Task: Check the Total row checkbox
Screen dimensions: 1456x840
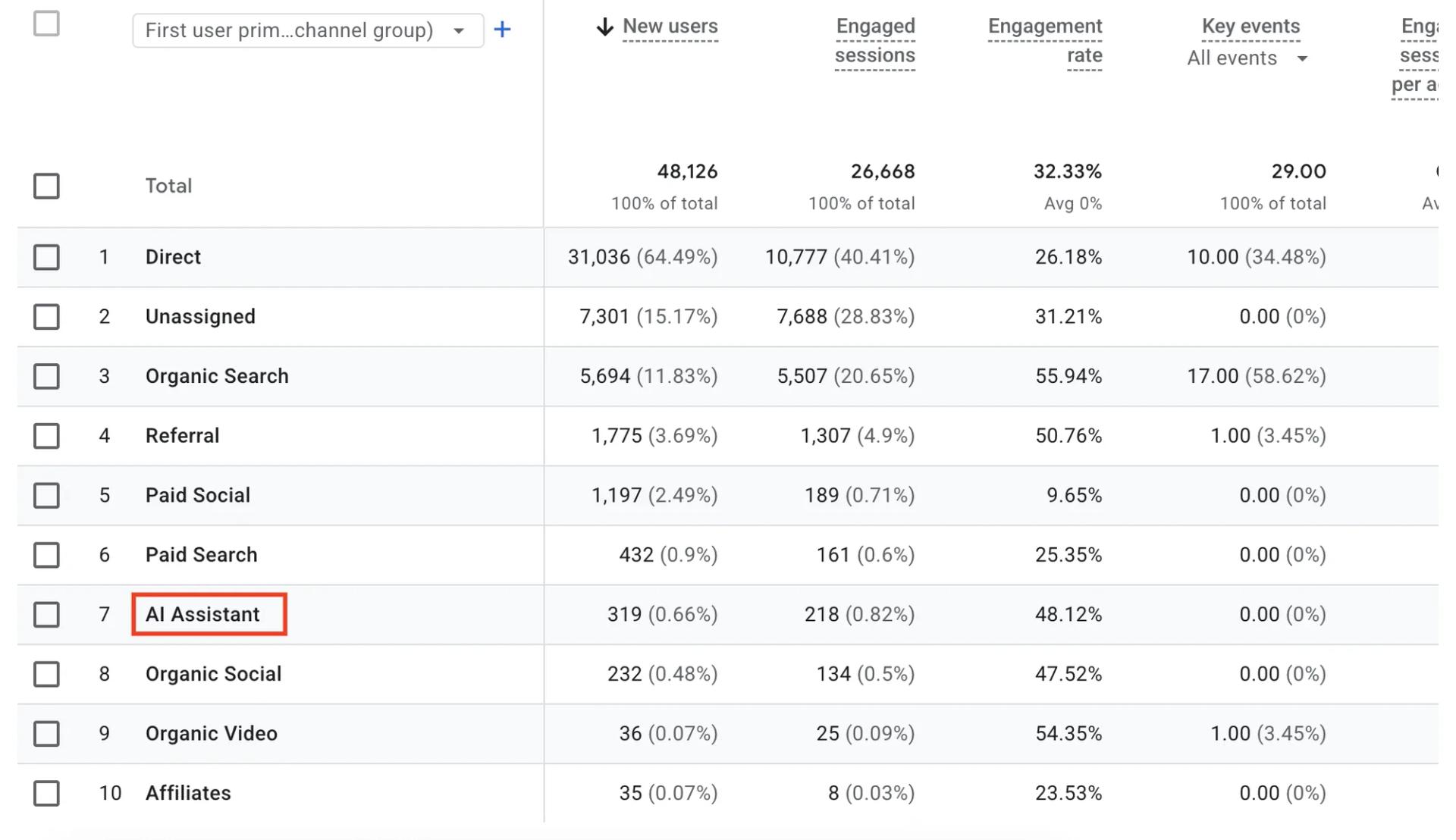Action: coord(46,186)
